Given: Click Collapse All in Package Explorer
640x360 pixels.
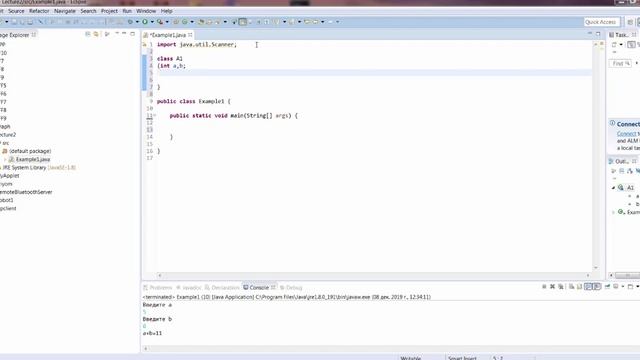Looking at the screenshot, I should tap(88, 34).
